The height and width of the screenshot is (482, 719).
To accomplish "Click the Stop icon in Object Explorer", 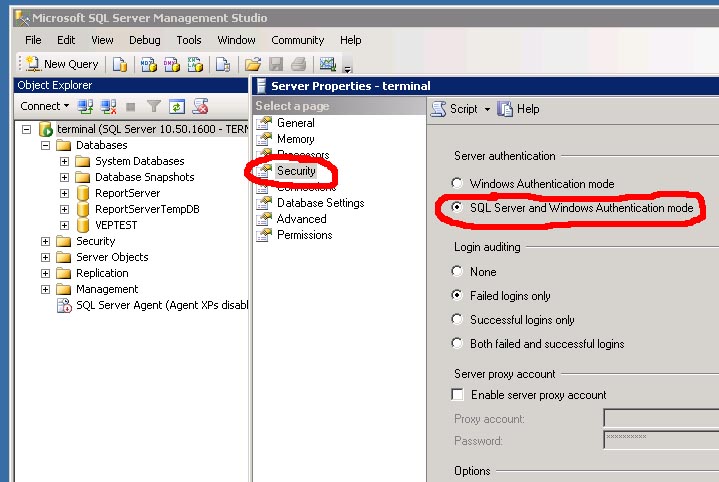I will (x=131, y=107).
